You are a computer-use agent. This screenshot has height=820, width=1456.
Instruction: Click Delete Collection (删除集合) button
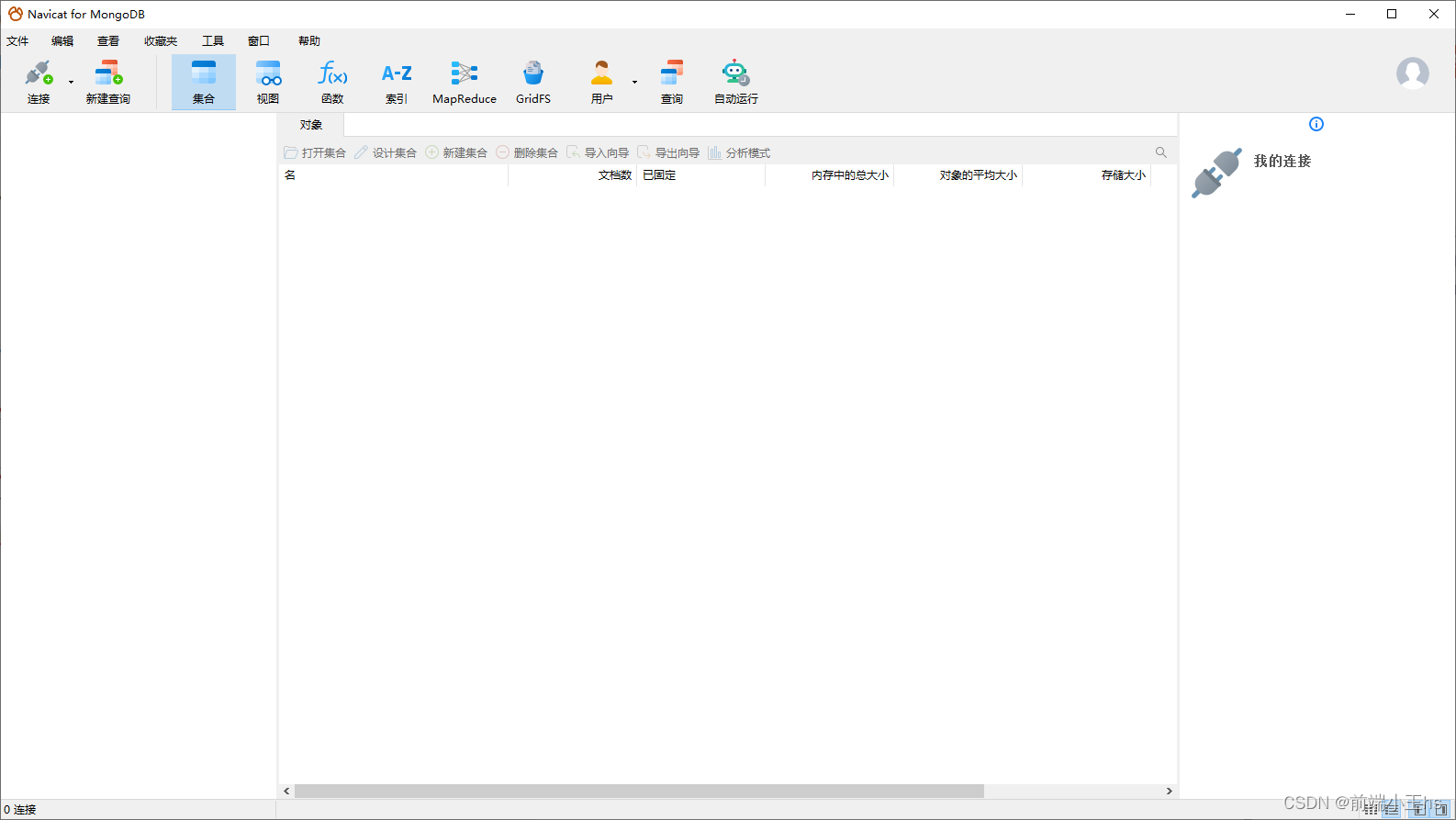[527, 152]
